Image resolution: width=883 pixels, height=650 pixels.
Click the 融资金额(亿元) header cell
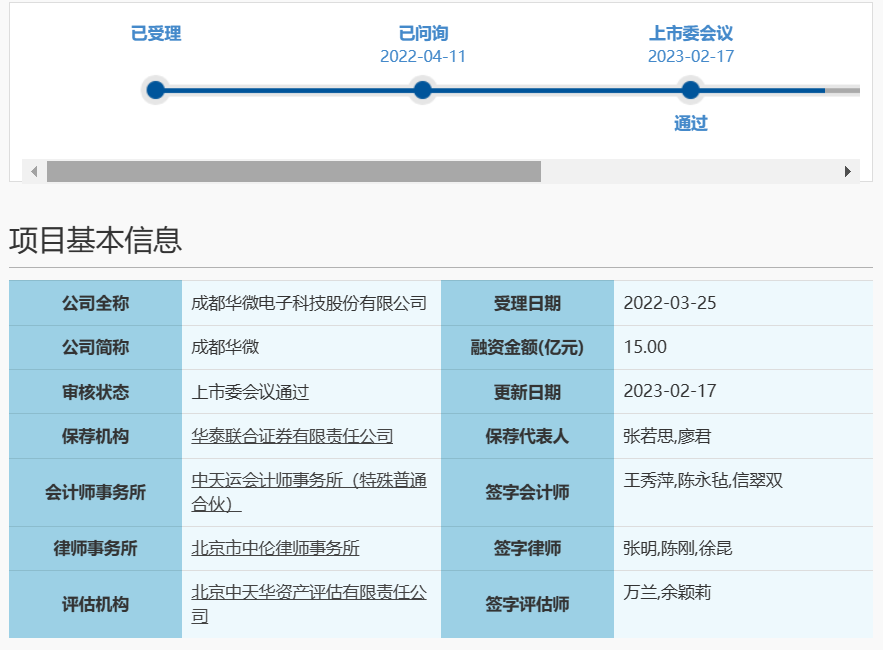[527, 347]
